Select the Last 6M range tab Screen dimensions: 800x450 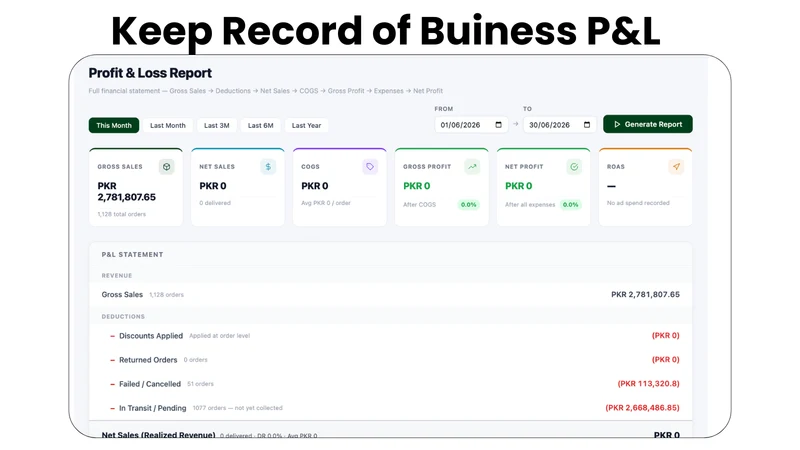(261, 126)
